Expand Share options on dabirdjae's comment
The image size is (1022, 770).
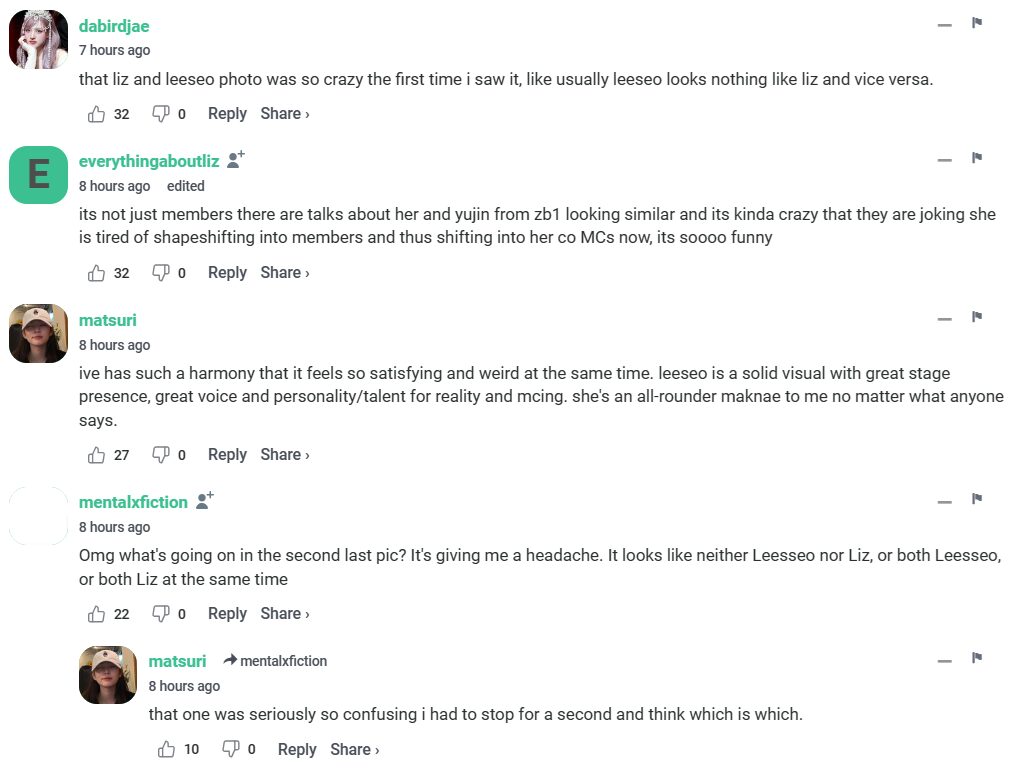[284, 114]
